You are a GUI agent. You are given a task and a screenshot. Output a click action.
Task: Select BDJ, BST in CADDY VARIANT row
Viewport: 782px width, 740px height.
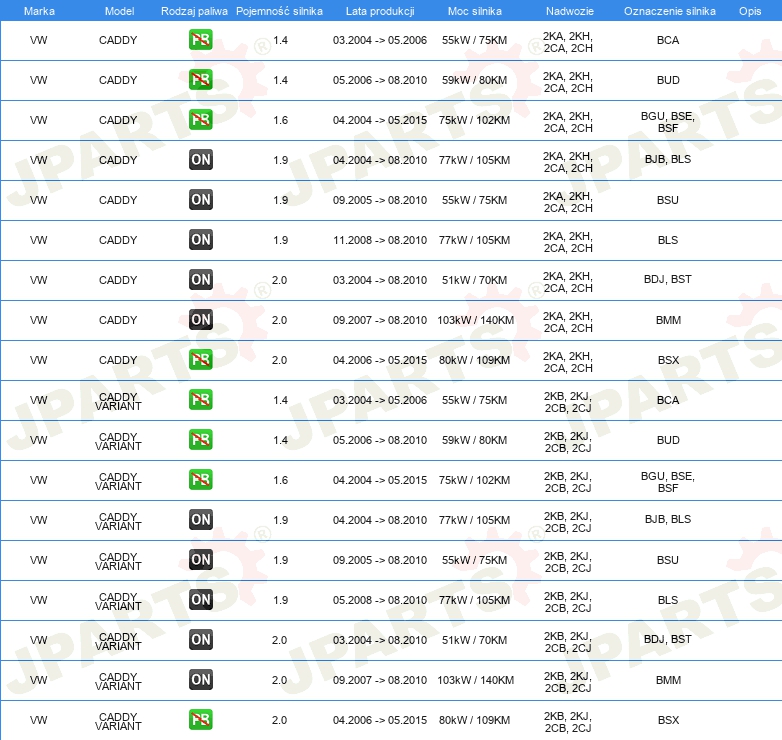coord(668,639)
